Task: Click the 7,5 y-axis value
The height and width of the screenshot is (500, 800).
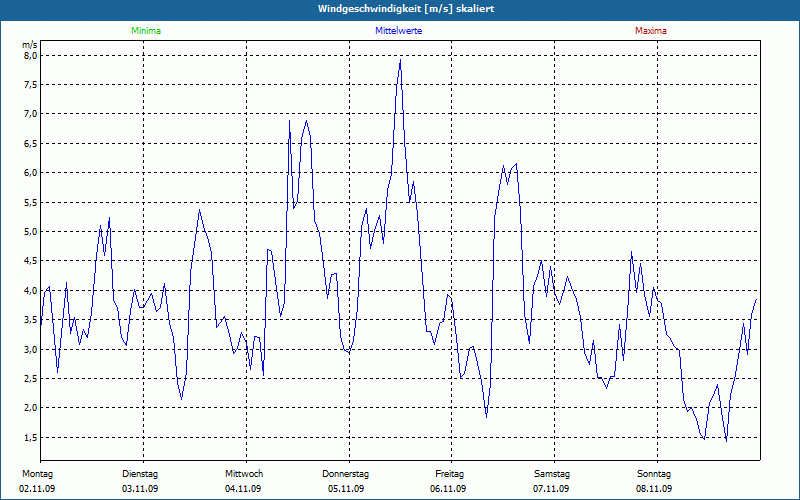Action: point(31,84)
